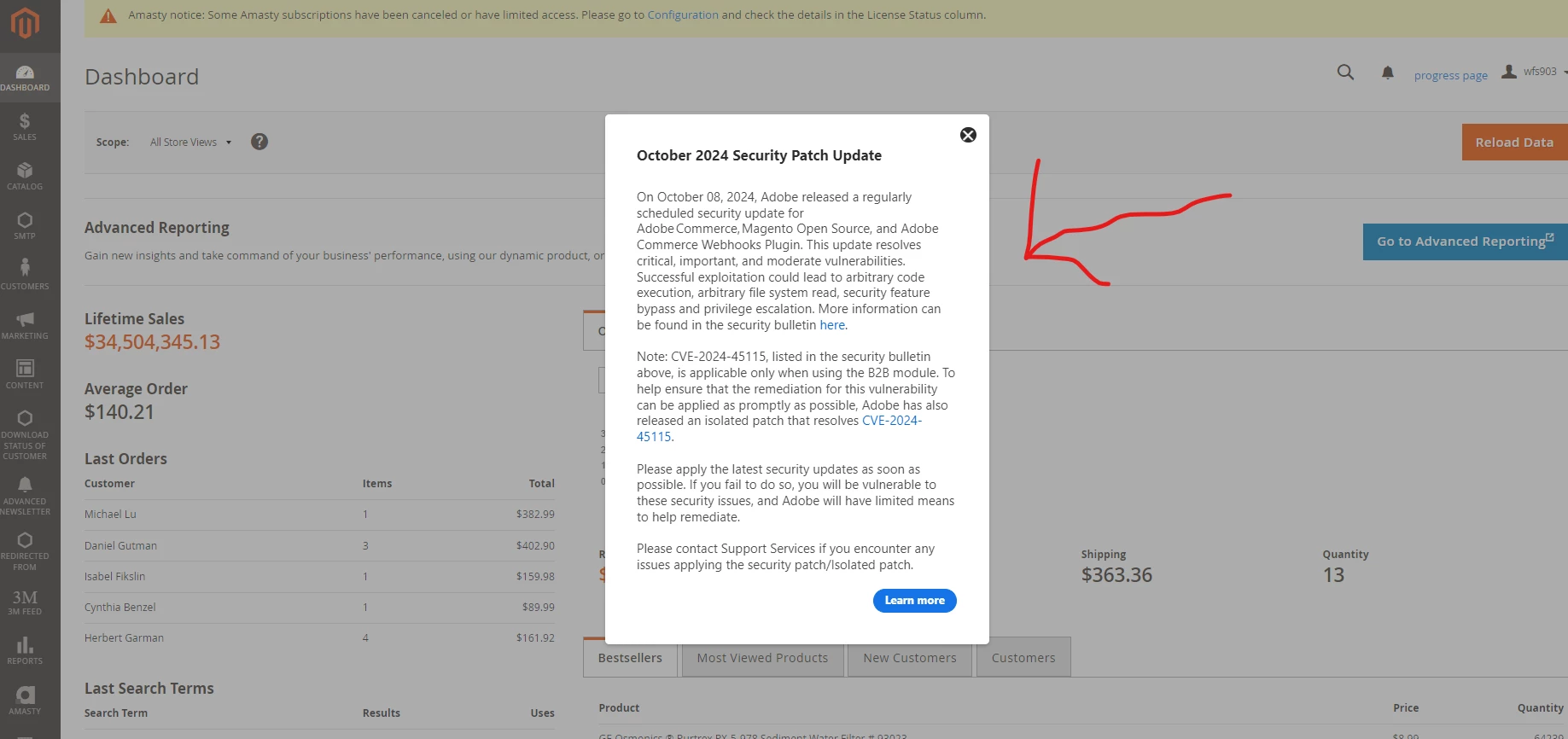
Task: Click the Last Orders heading
Action: (x=125, y=459)
